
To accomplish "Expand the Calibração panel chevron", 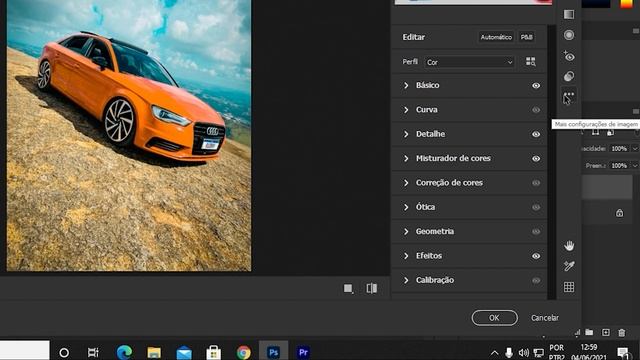I will tap(406, 280).
